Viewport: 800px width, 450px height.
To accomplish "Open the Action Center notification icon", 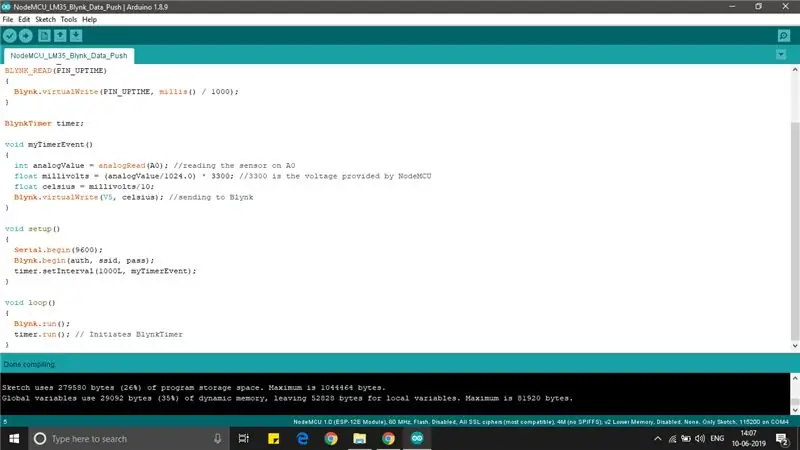I will tap(782, 439).
